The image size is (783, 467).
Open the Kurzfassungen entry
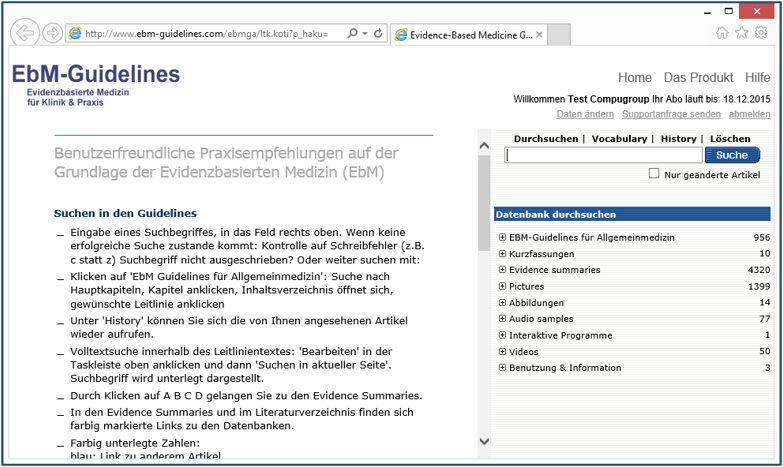542,254
